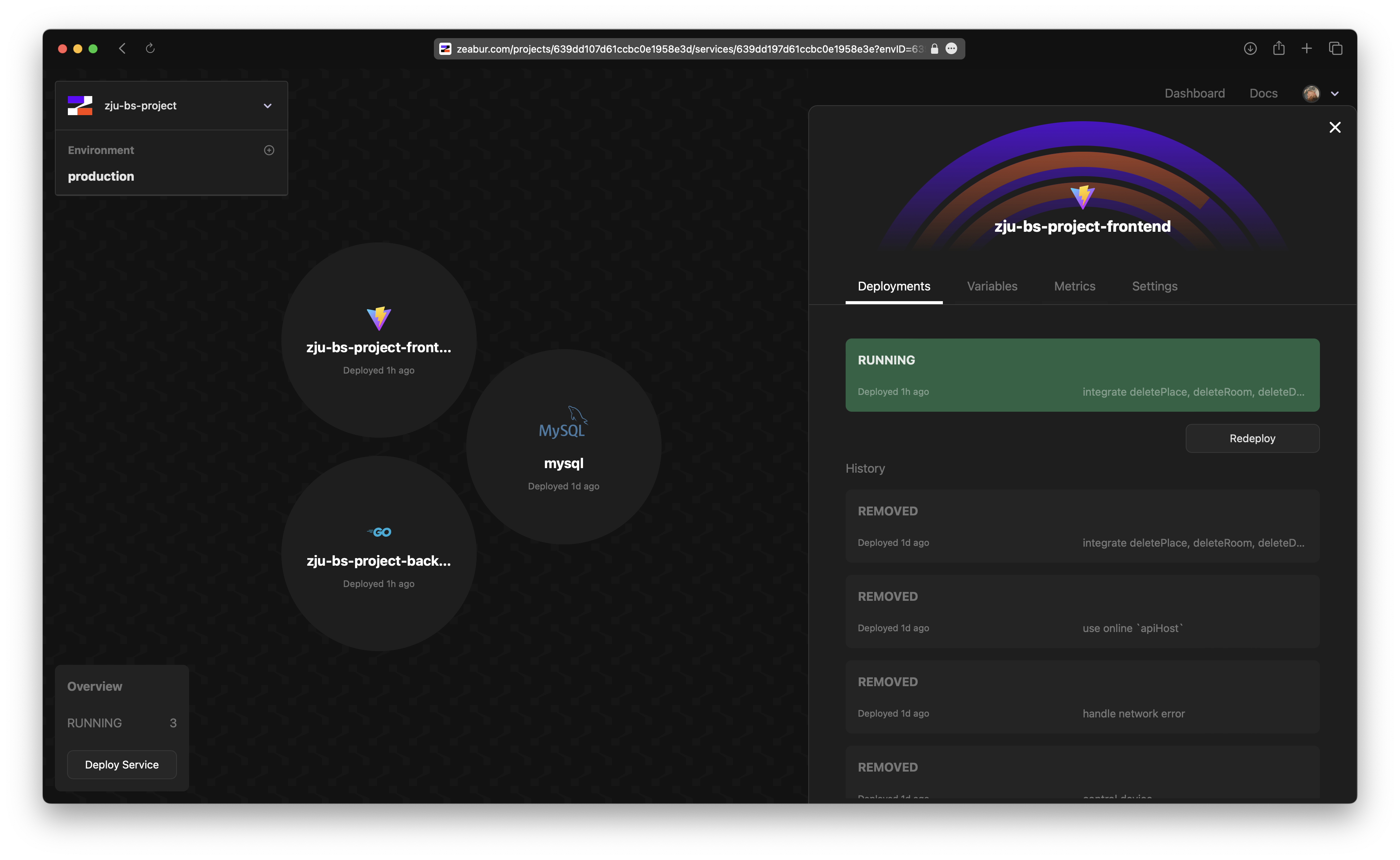
Task: Close the service detail panel
Action: (1334, 127)
